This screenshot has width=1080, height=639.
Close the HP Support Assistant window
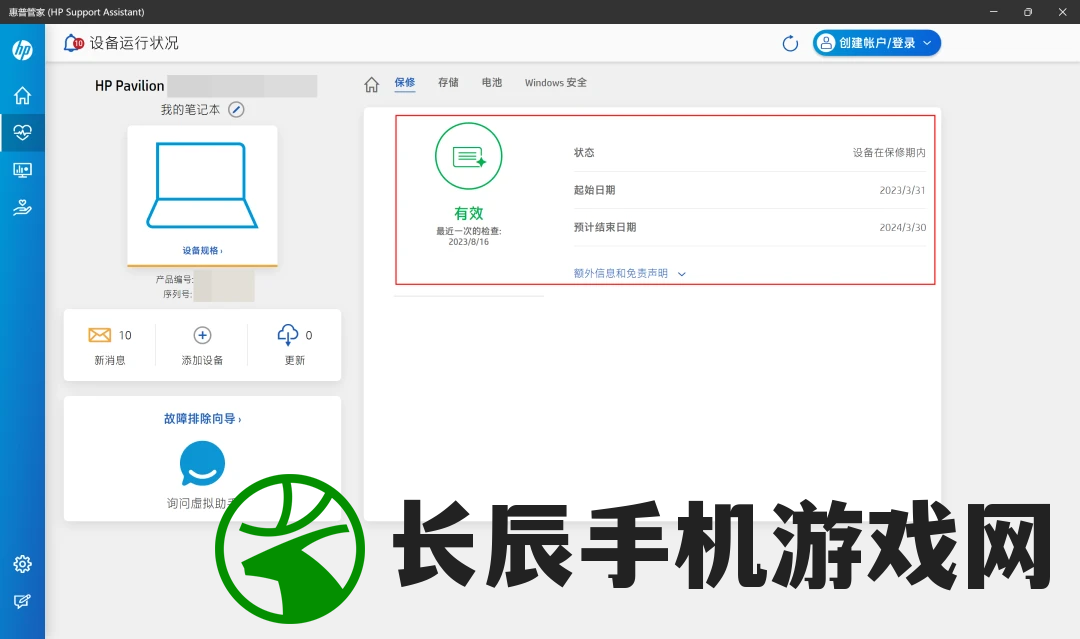[x=1062, y=12]
